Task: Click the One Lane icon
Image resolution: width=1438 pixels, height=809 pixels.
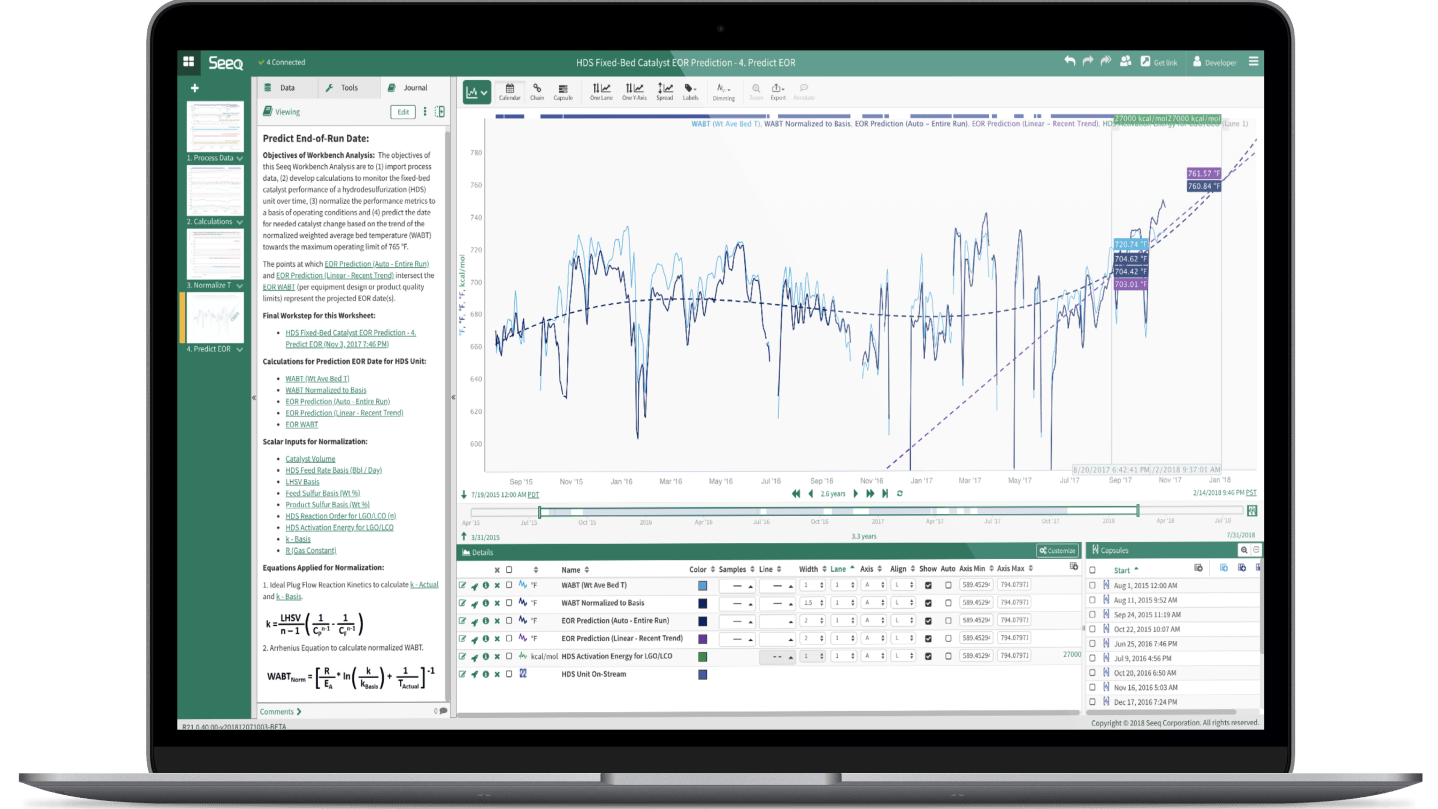Action: pos(601,91)
